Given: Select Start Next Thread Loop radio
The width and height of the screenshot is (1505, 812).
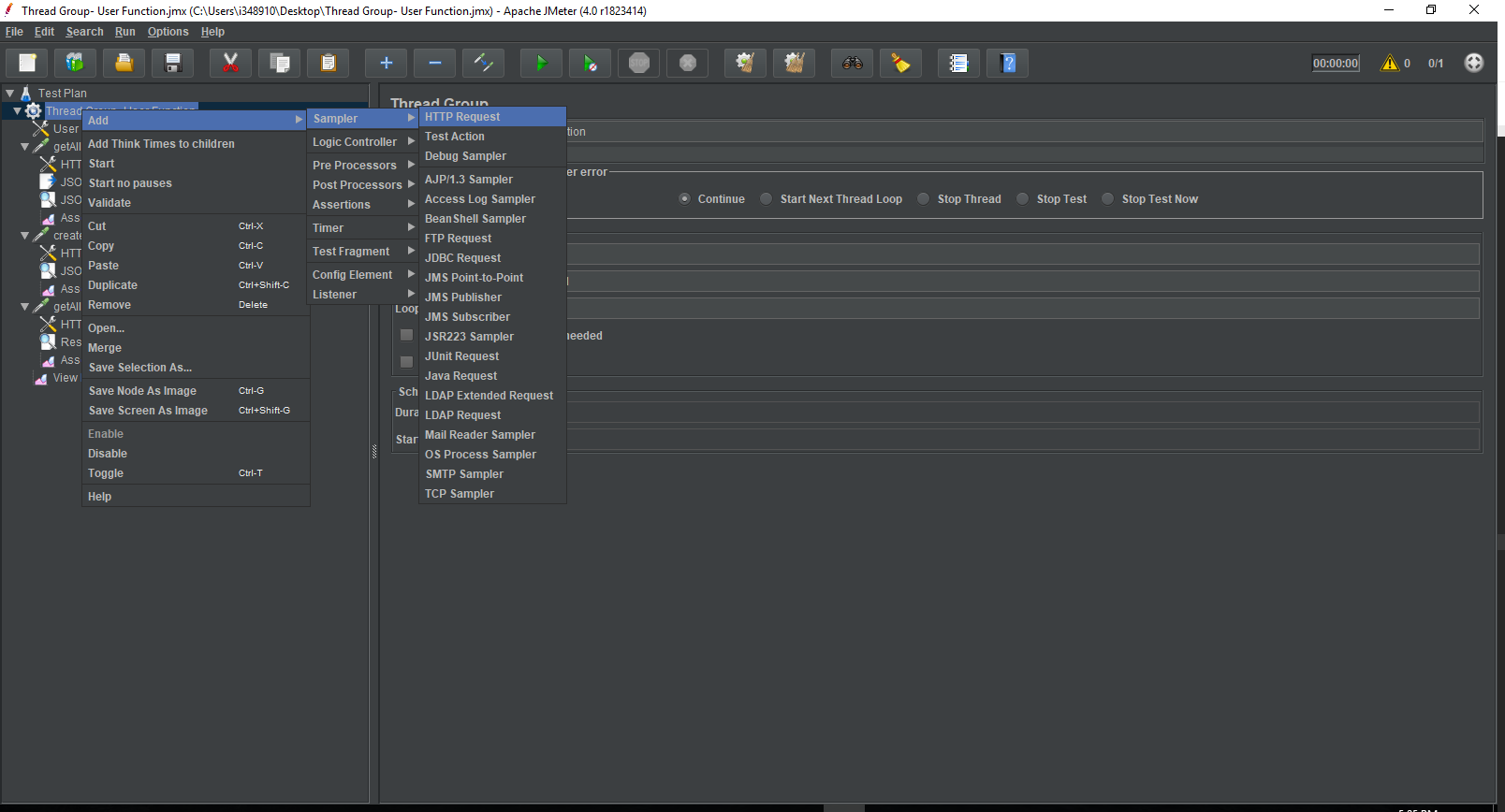Looking at the screenshot, I should pyautogui.click(x=767, y=198).
